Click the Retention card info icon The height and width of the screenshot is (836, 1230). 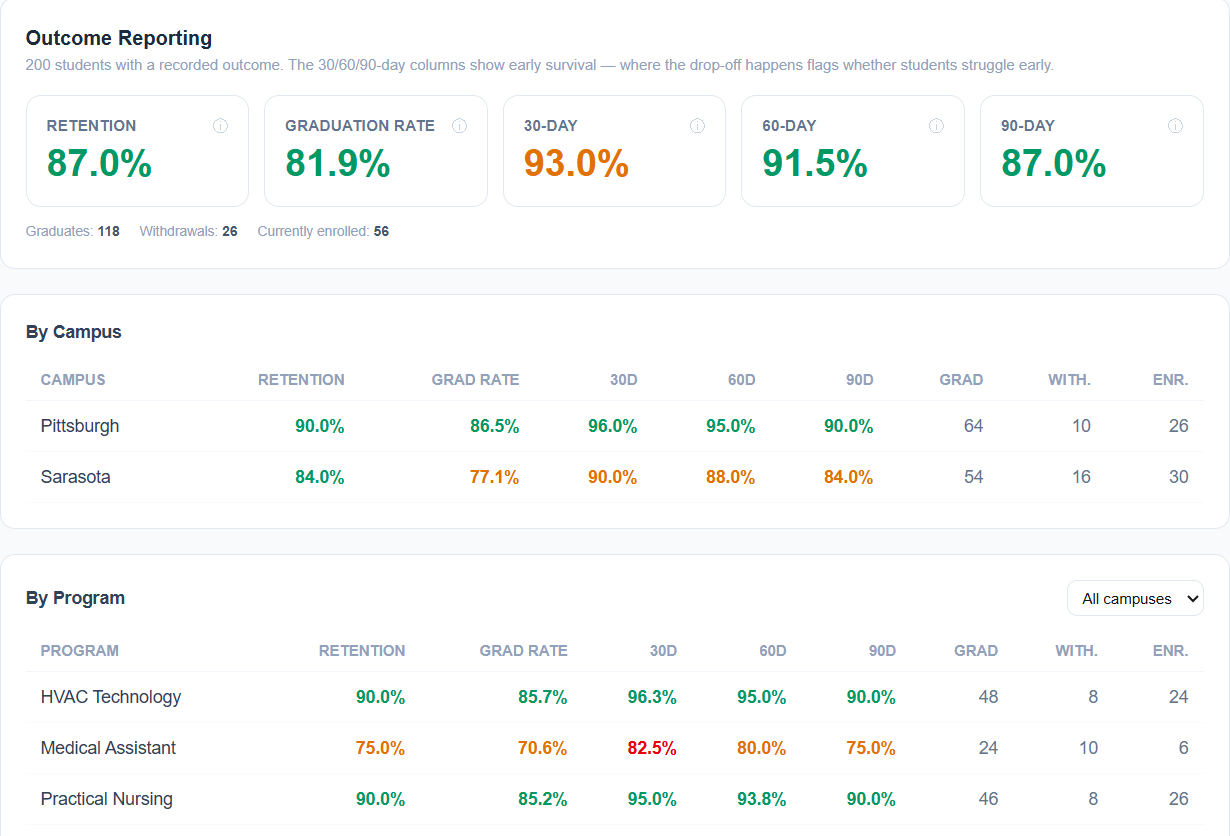pos(220,126)
